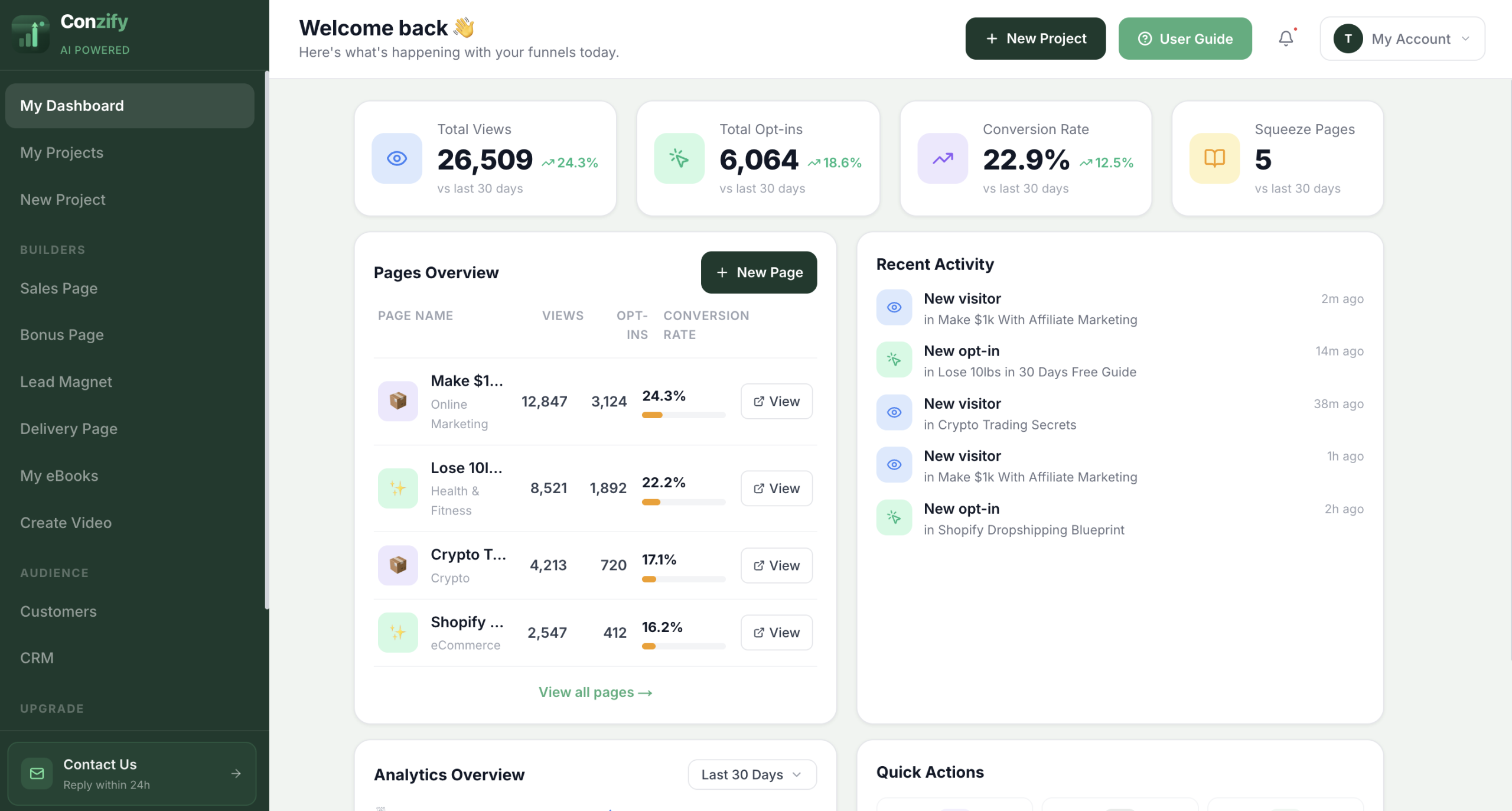
Task: Click the 1,892 opt-ins cell
Action: click(x=608, y=488)
